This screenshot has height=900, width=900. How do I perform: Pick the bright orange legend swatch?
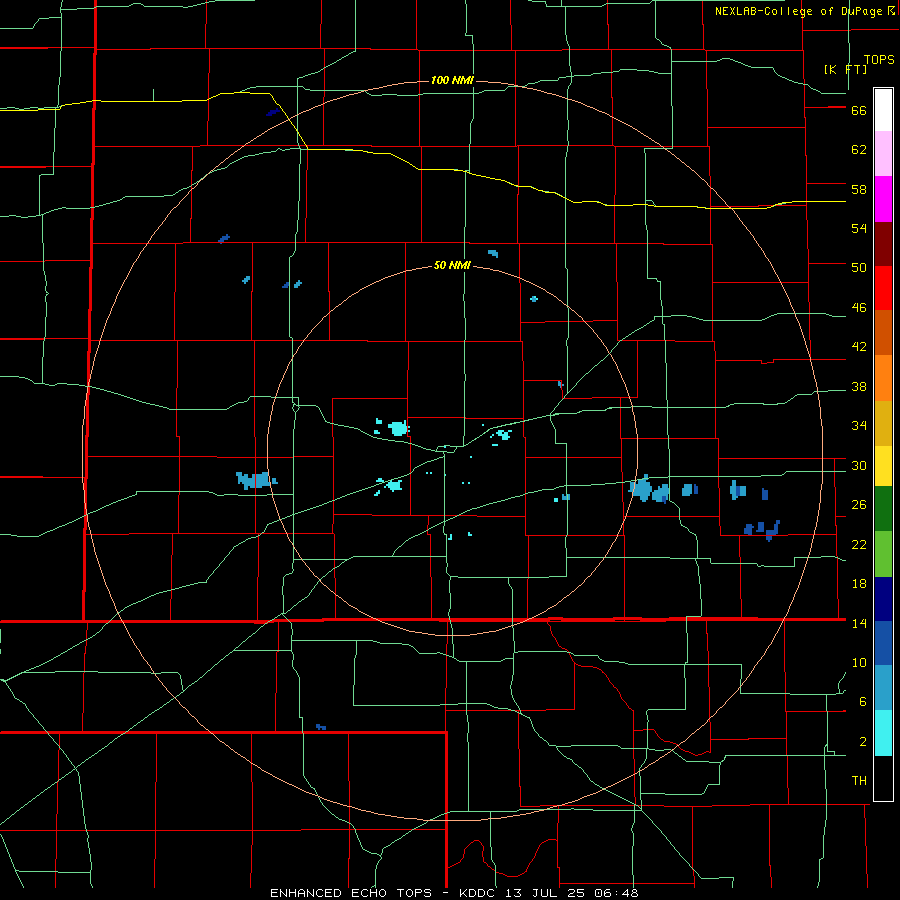coord(883,378)
